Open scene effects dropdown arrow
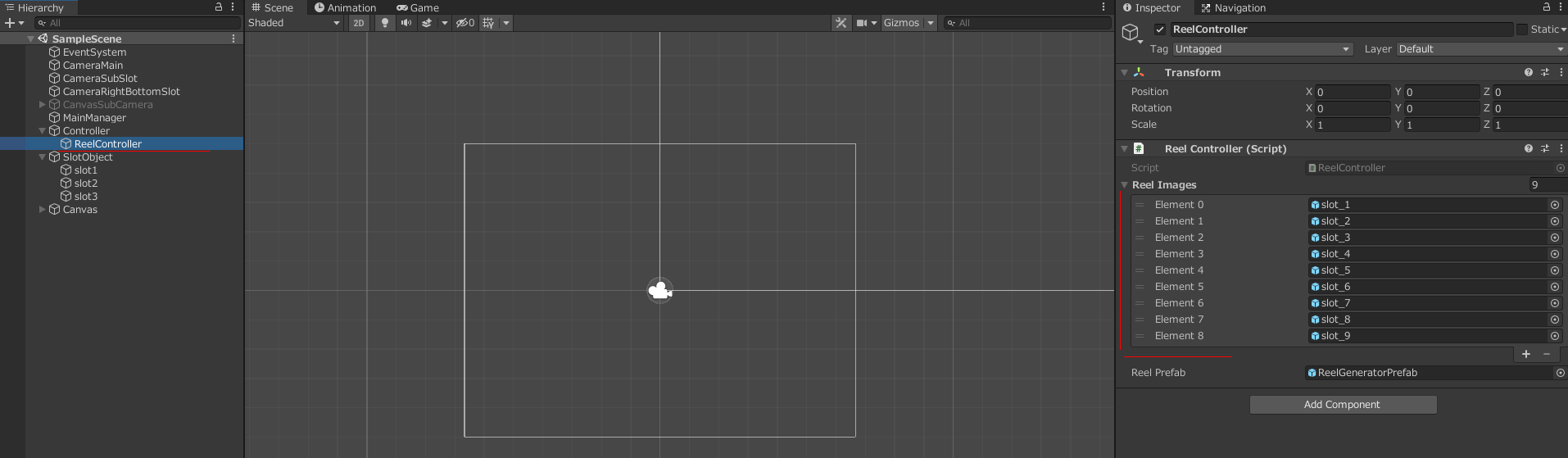1568x458 pixels. click(445, 23)
